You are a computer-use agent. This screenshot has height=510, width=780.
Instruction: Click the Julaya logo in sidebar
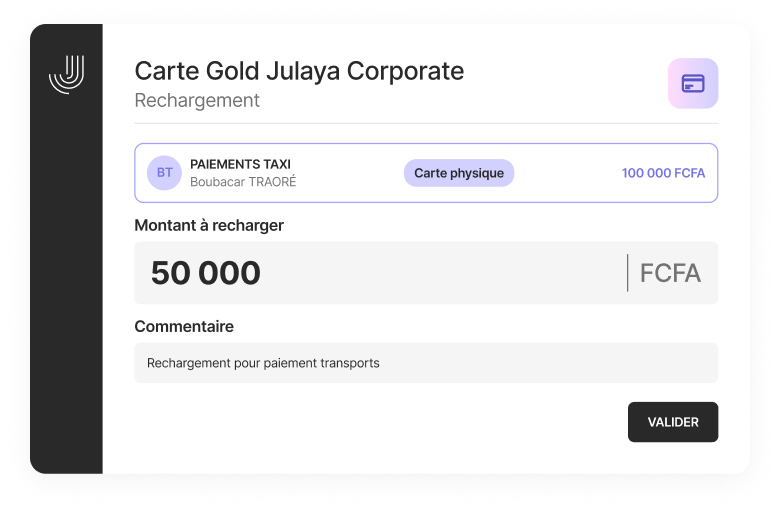(66, 74)
